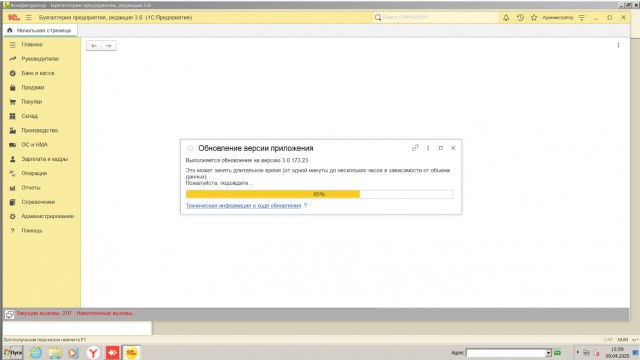Go forward with the right arrow button
Image resolution: width=640 pixels, height=360 pixels.
click(109, 46)
